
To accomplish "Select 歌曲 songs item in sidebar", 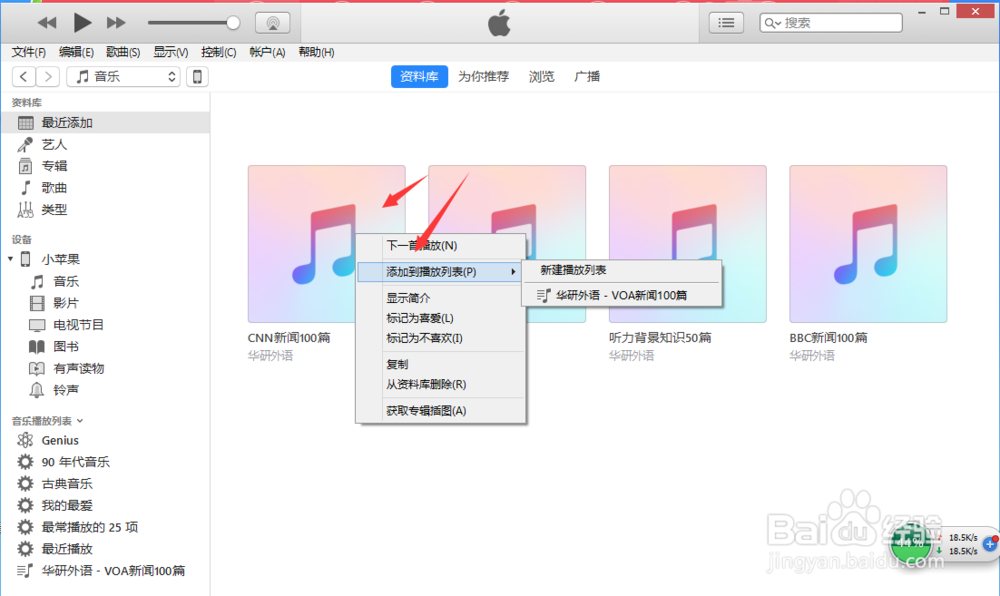I will coord(105,188).
